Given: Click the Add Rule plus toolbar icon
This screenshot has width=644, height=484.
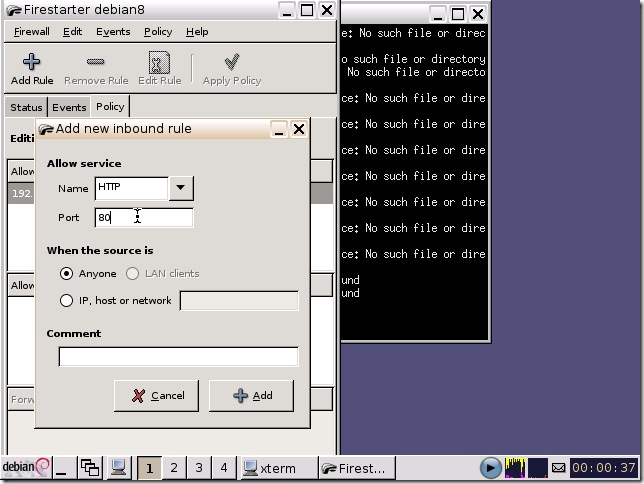Looking at the screenshot, I should click(32, 62).
